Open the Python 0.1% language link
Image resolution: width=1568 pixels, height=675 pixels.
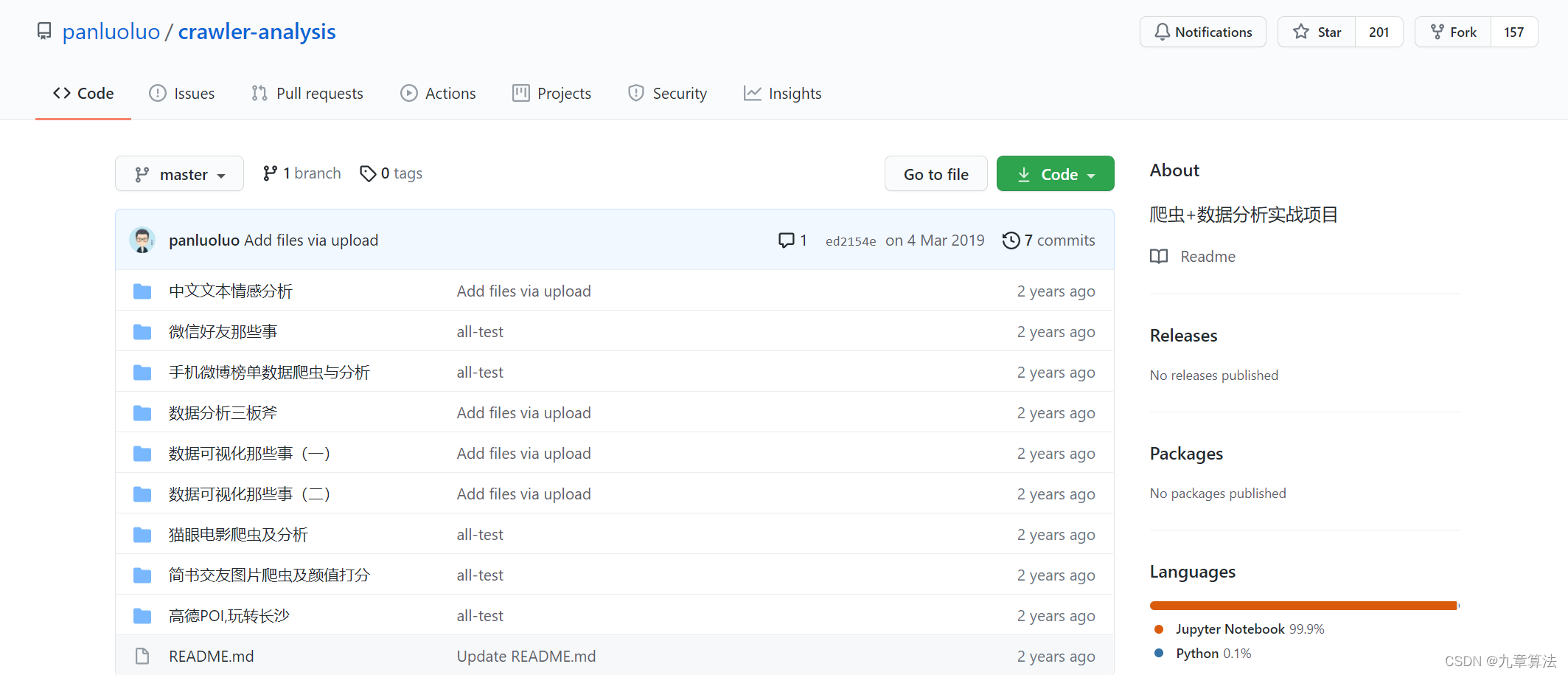(x=1203, y=654)
